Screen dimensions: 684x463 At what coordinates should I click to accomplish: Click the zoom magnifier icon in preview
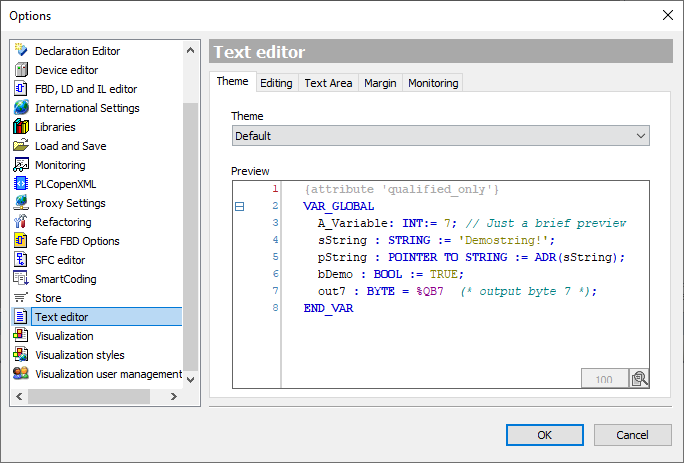pyautogui.click(x=638, y=378)
